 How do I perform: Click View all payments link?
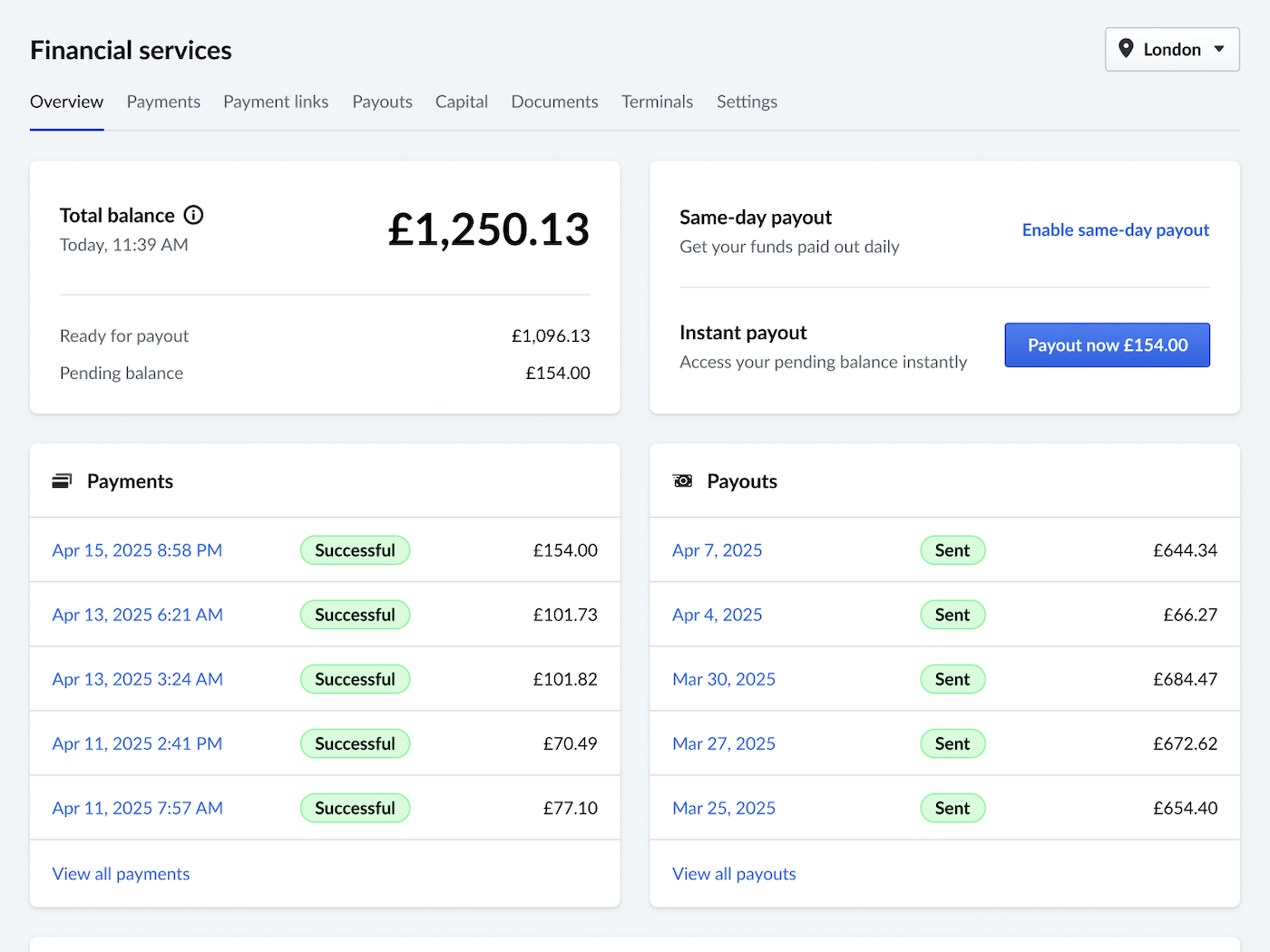tap(121, 874)
